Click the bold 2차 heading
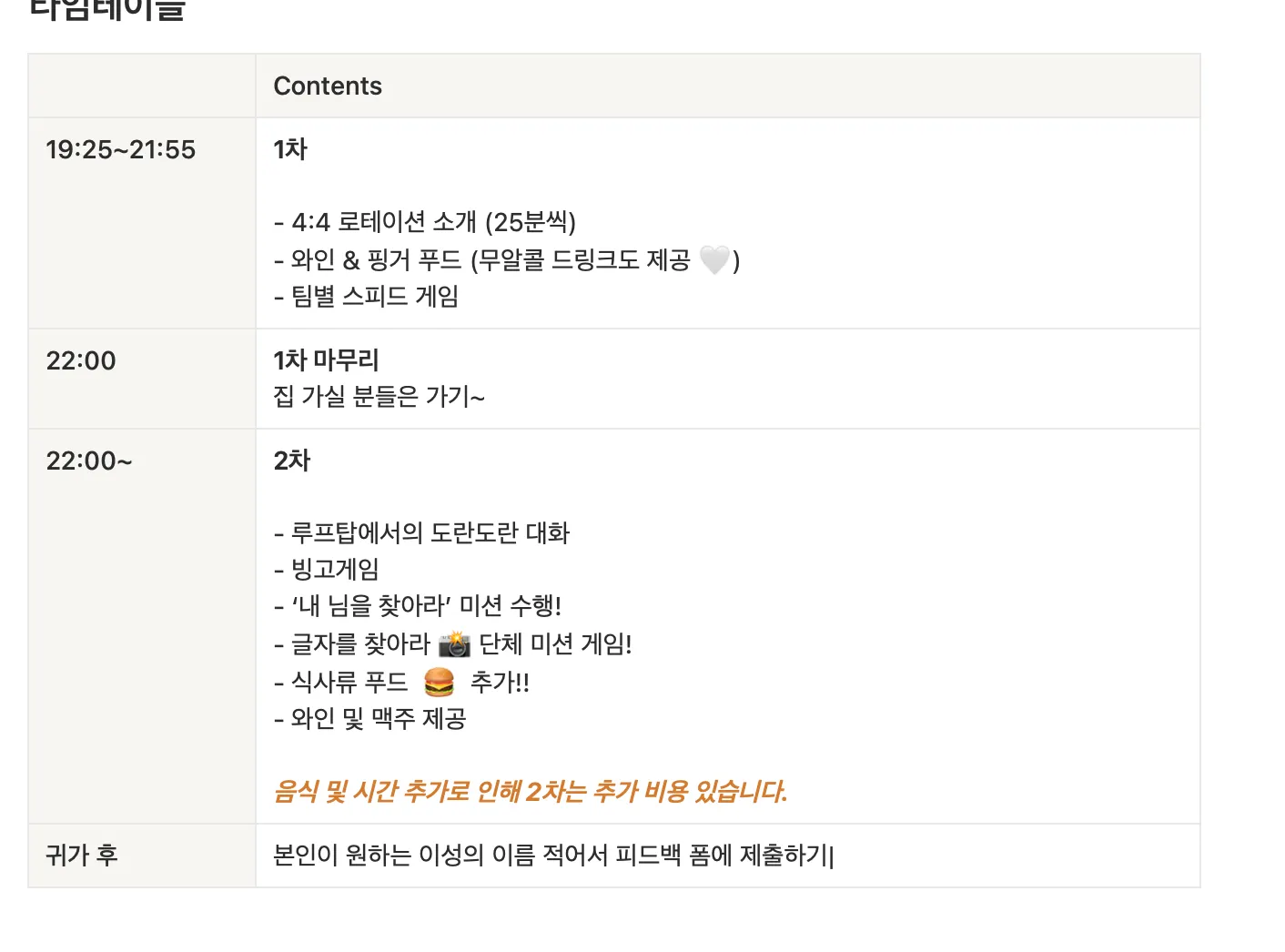1285x952 pixels. pos(292,461)
